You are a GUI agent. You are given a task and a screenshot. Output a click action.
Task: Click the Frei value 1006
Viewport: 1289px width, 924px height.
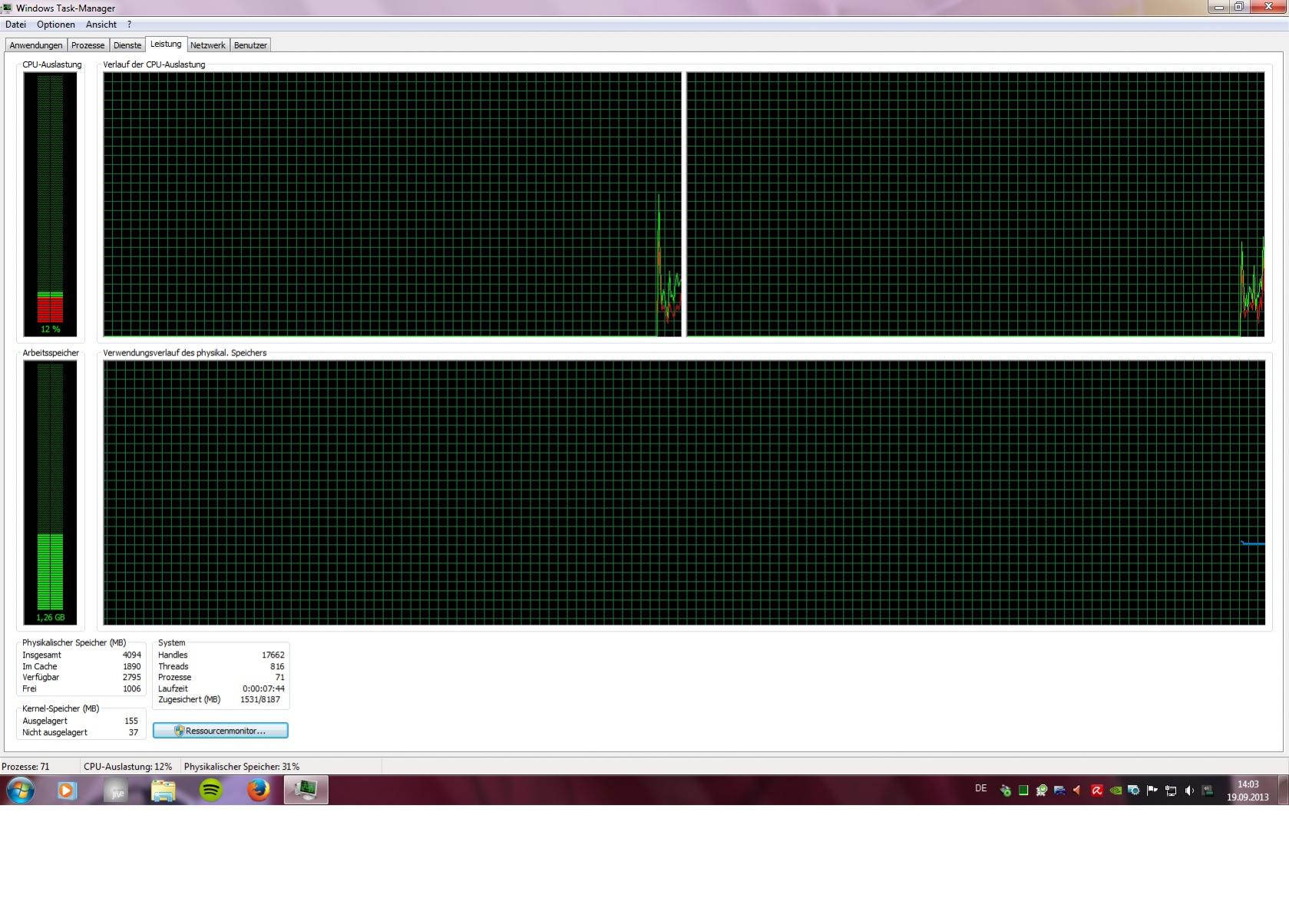pos(132,689)
